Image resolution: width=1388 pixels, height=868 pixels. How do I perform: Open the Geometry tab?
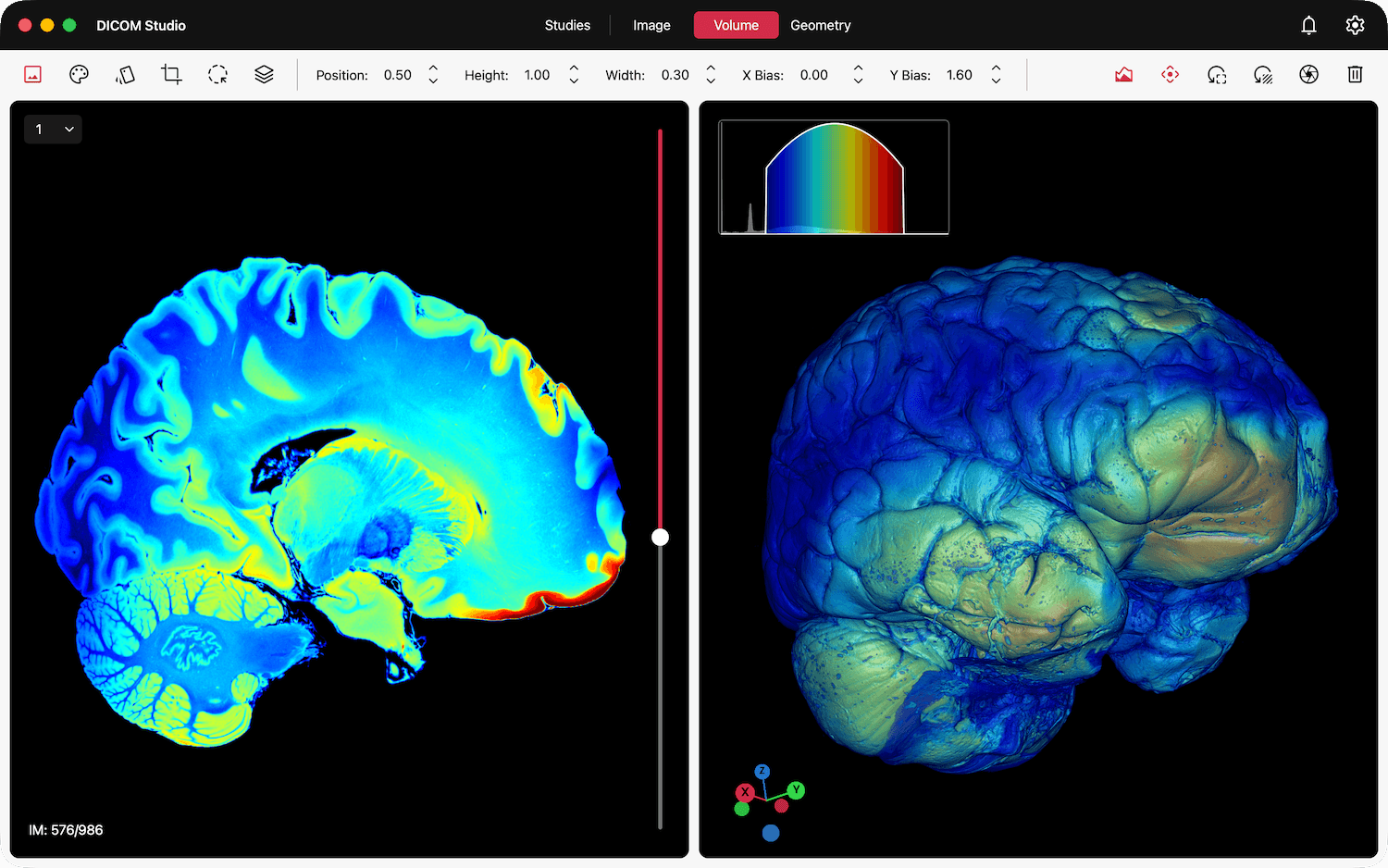820,25
